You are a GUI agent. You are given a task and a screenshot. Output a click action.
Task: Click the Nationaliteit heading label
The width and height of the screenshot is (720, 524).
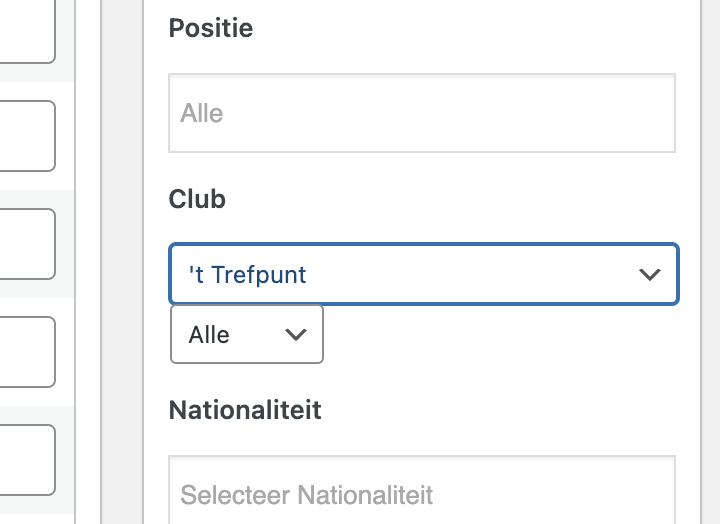point(245,410)
